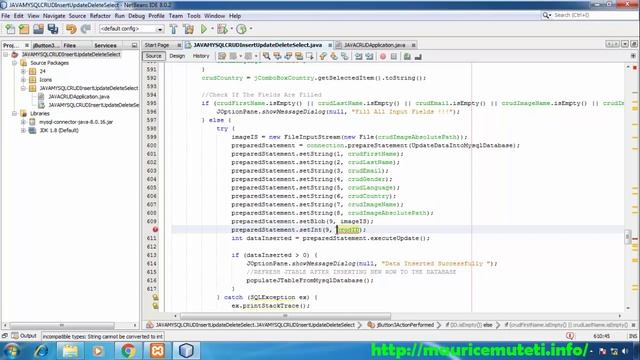Open the Tools menu
This screenshot has height=360, width=640.
(x=193, y=16)
